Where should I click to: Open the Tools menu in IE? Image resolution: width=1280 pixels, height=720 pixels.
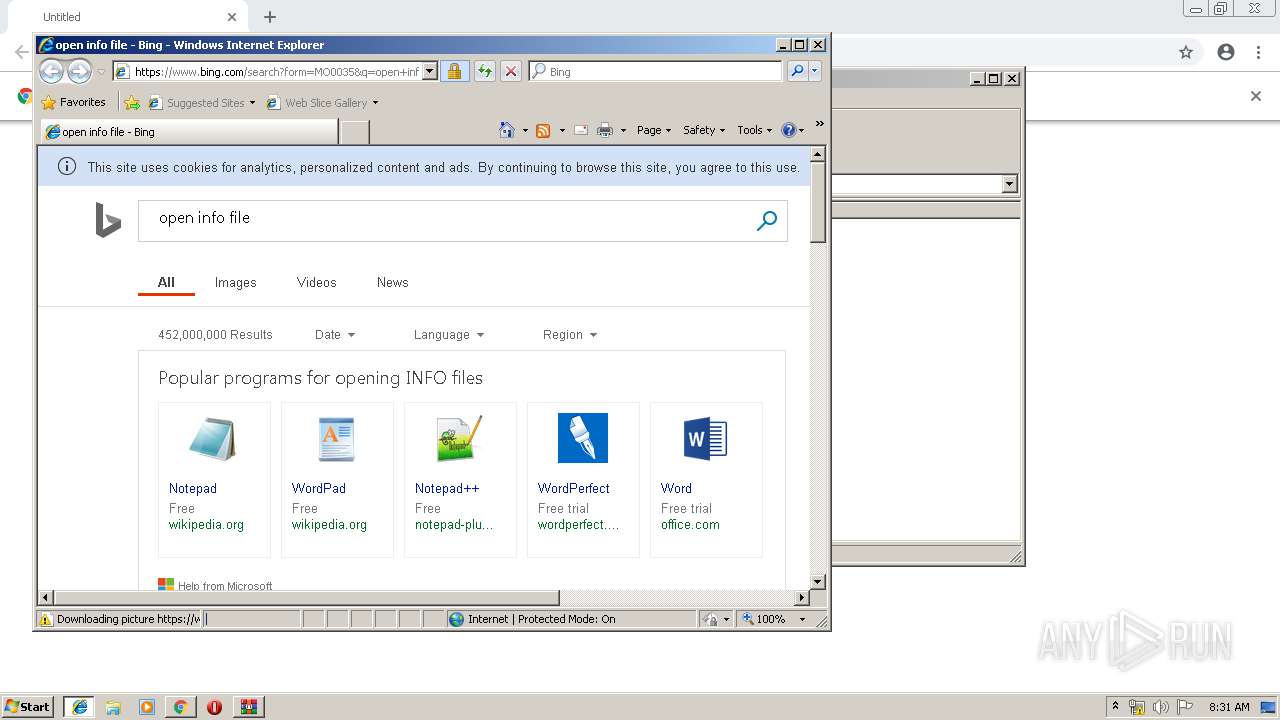pyautogui.click(x=754, y=130)
